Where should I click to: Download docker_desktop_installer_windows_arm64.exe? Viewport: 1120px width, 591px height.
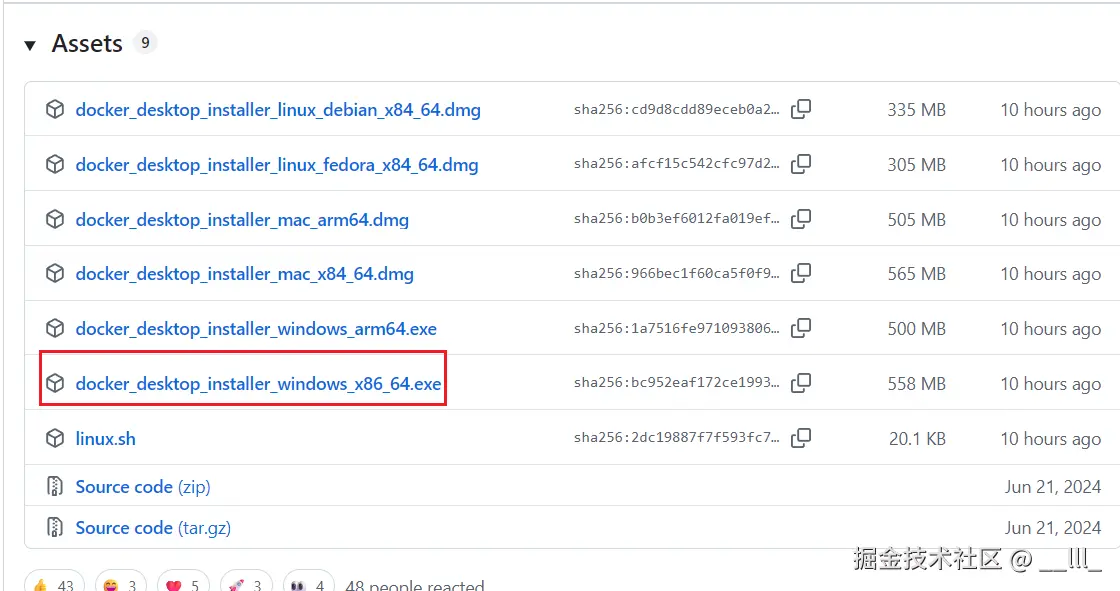(x=256, y=329)
